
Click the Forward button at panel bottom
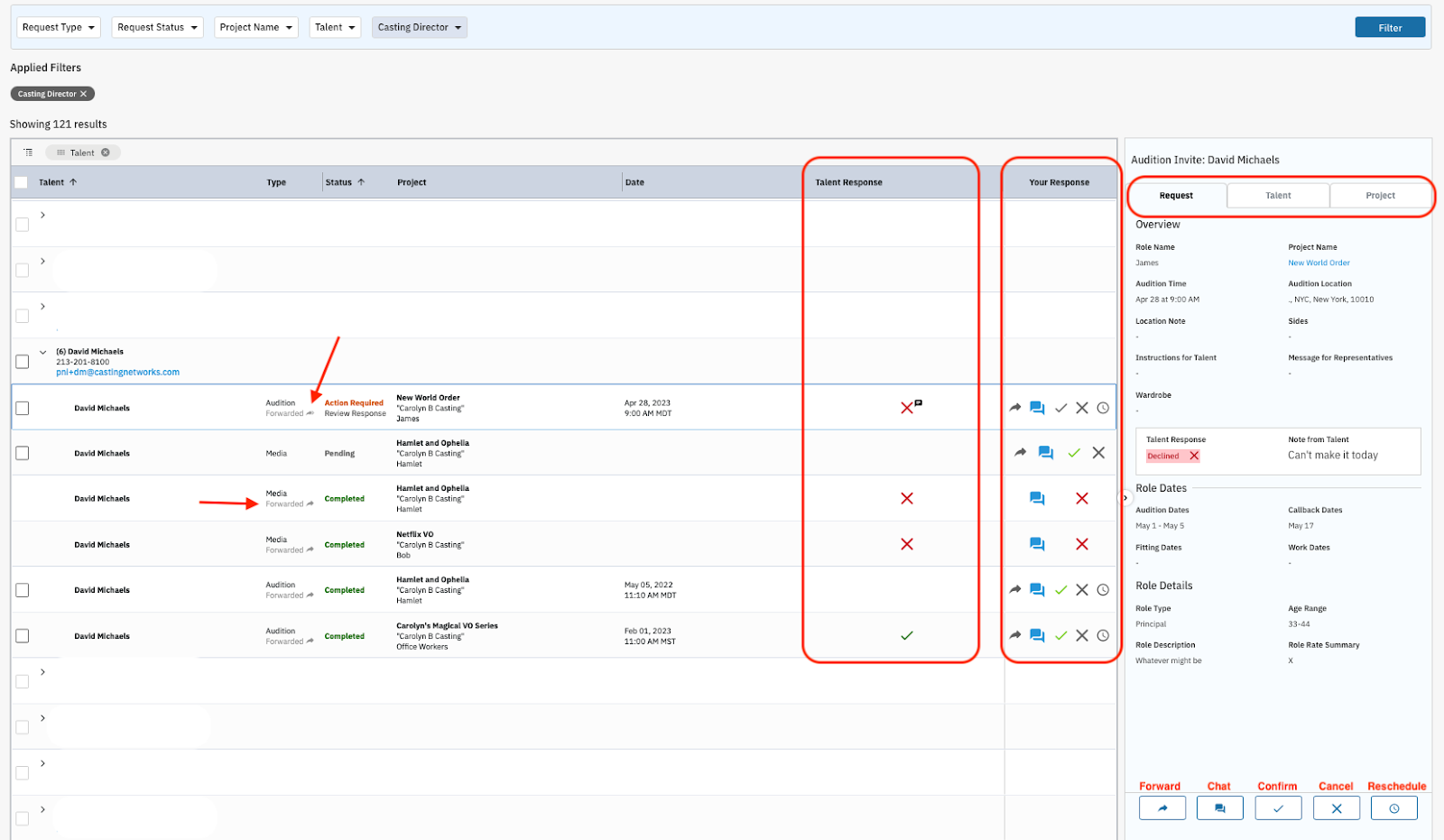pyautogui.click(x=1162, y=808)
